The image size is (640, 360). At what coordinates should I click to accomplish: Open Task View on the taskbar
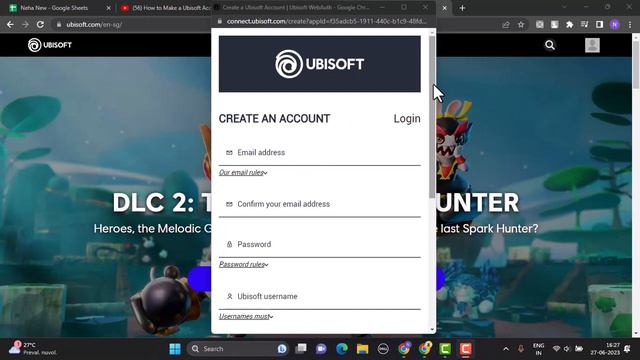pos(301,349)
